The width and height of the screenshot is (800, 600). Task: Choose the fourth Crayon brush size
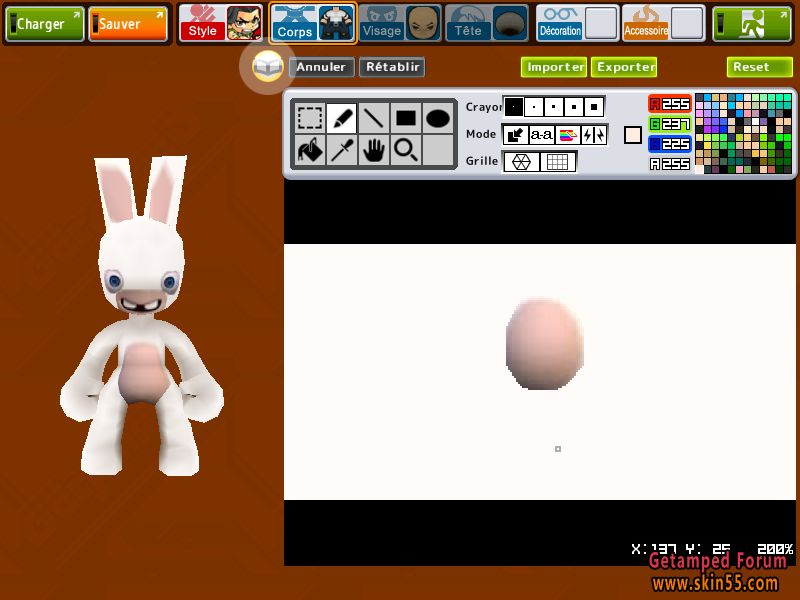[573, 107]
